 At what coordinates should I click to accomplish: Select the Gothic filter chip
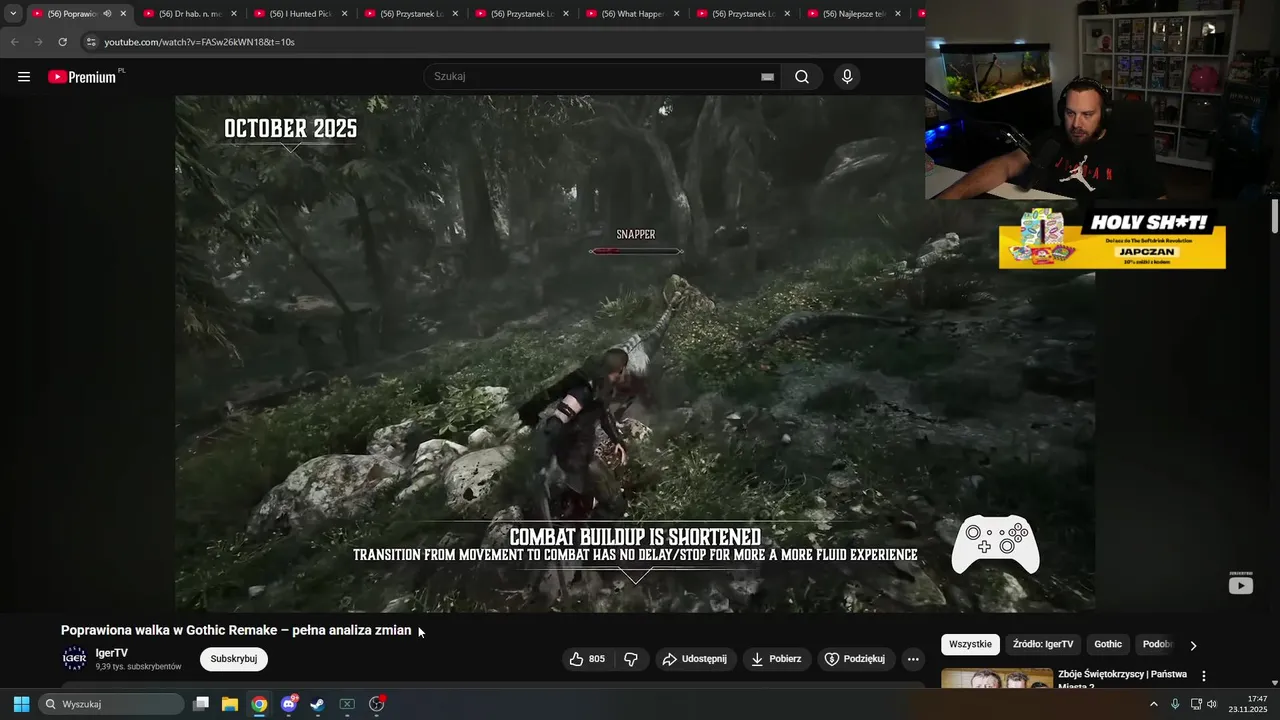pyautogui.click(x=1108, y=645)
